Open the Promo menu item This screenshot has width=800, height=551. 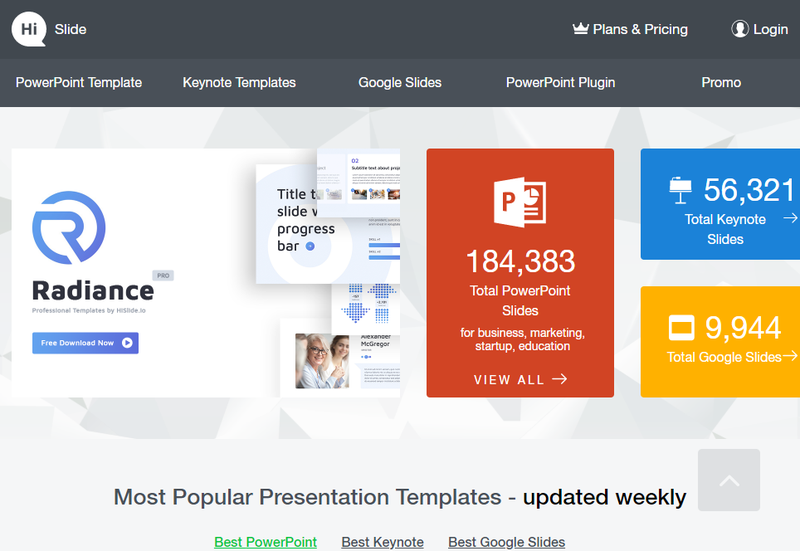click(x=721, y=83)
